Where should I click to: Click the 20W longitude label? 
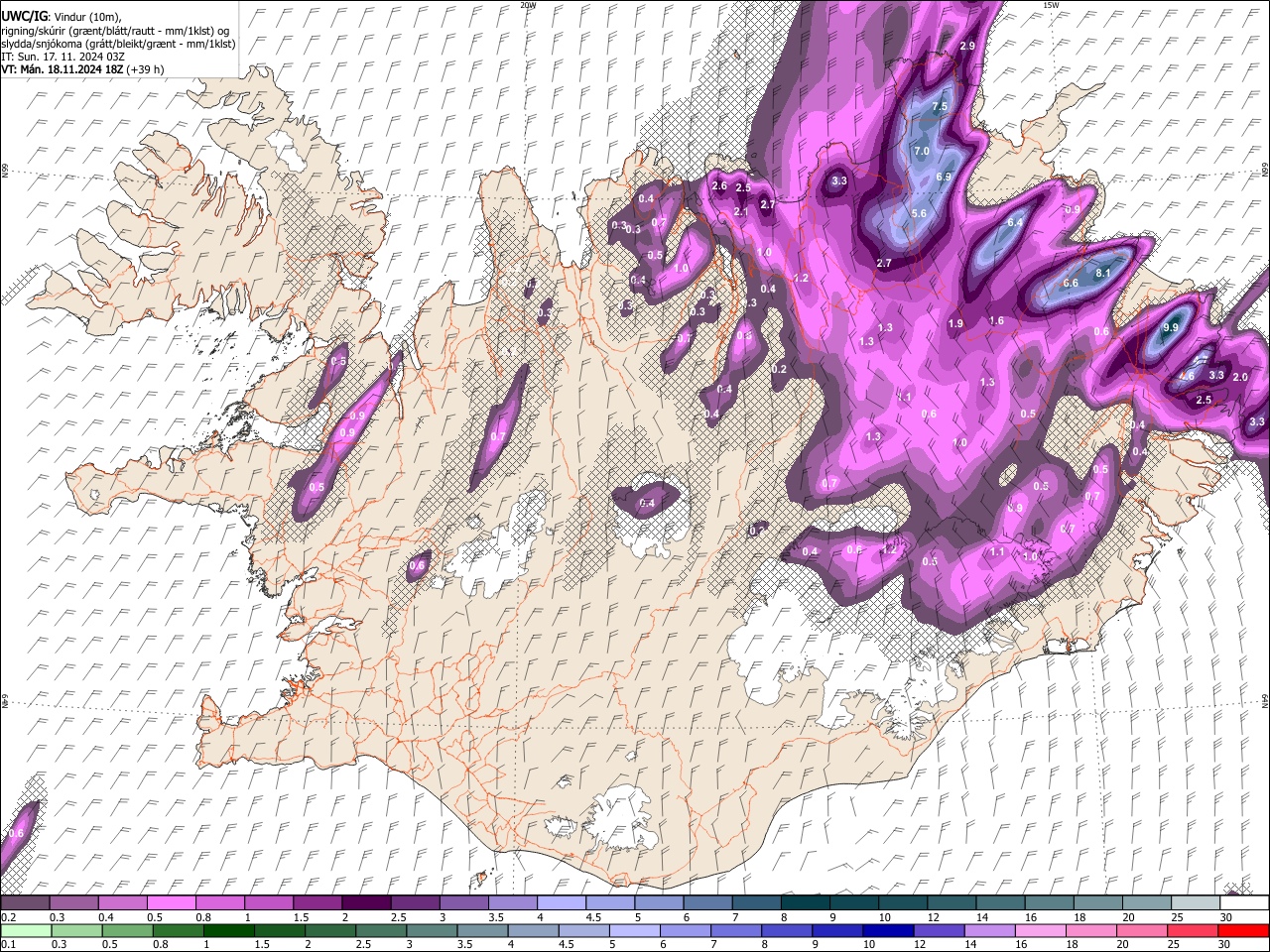529,5
